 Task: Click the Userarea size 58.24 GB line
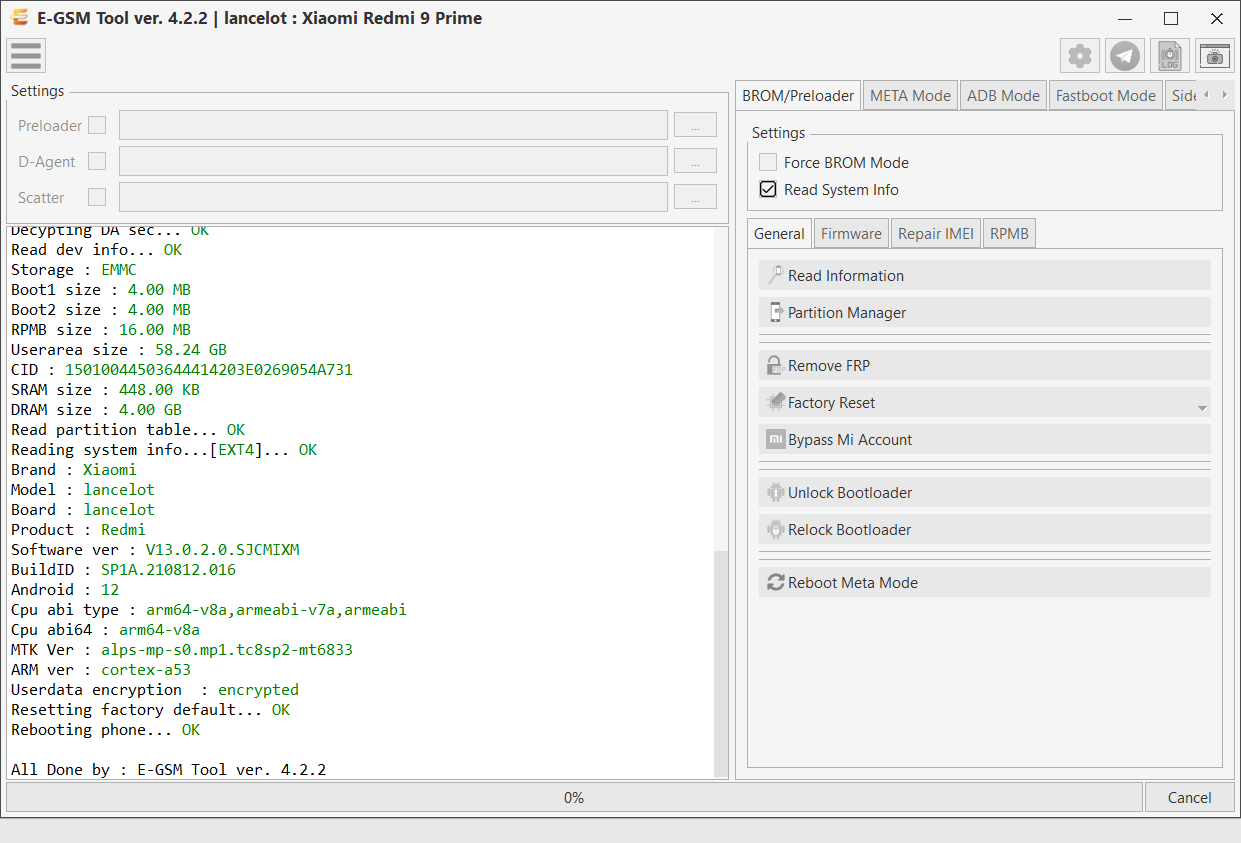pos(119,350)
